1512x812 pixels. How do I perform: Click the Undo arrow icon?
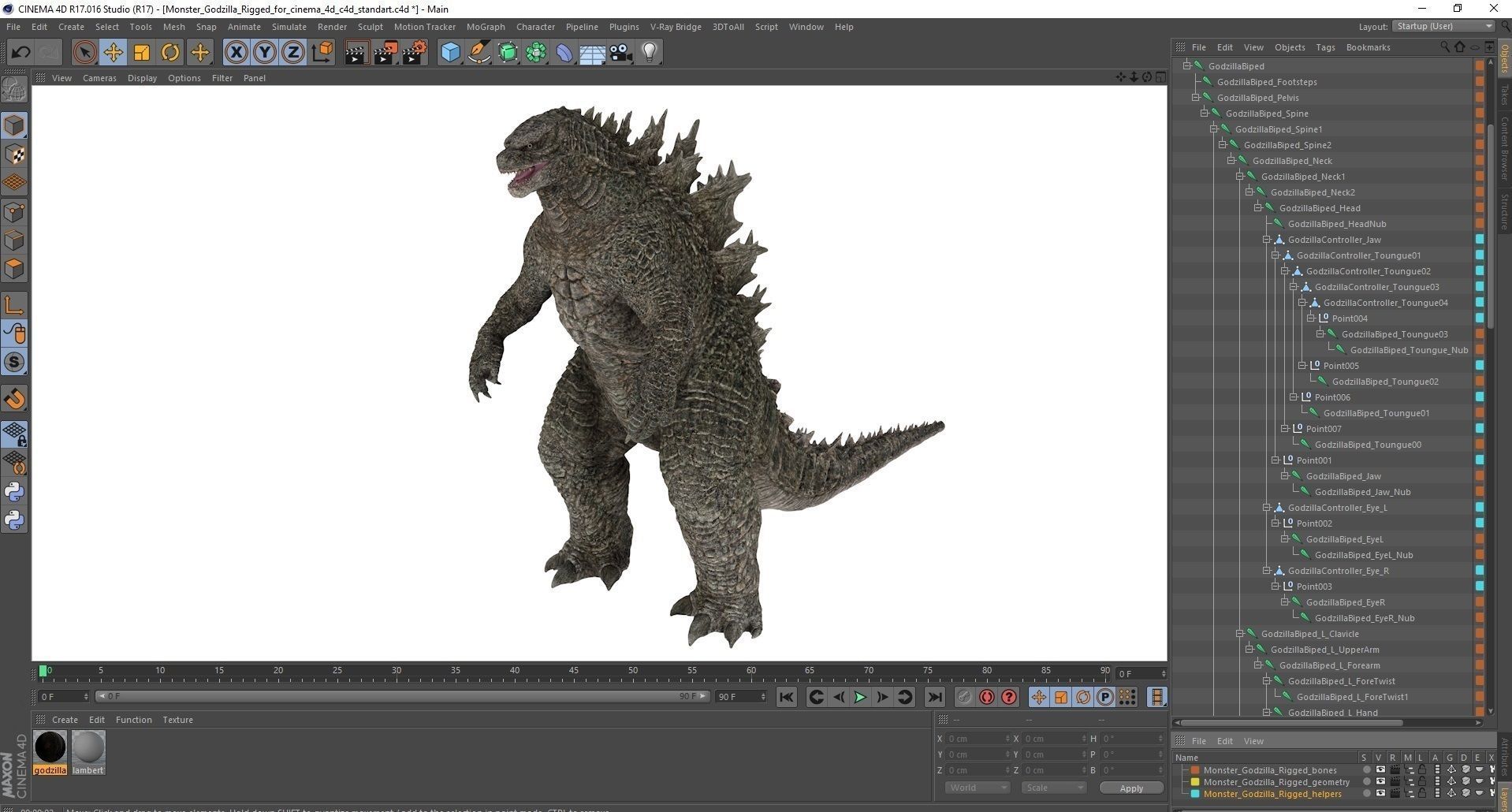20,53
